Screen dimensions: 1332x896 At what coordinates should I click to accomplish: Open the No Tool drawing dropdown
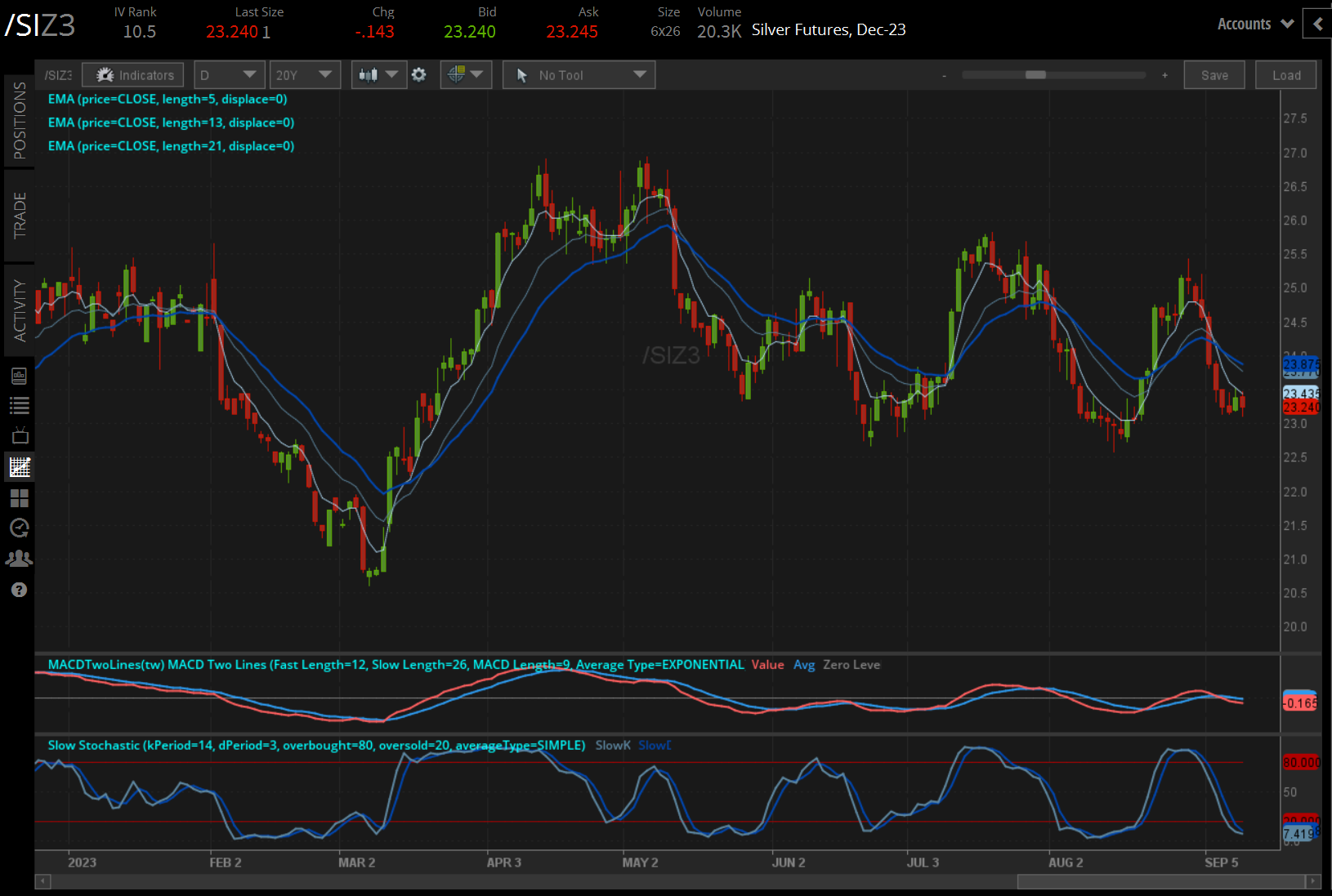[x=579, y=75]
